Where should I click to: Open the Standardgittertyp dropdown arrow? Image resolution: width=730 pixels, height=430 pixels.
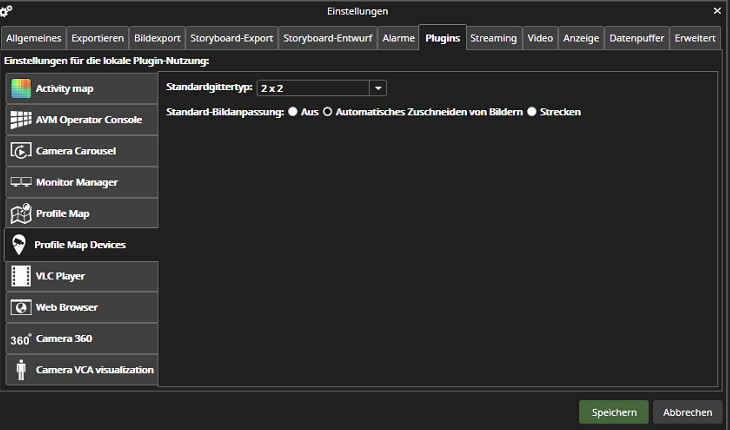click(378, 88)
